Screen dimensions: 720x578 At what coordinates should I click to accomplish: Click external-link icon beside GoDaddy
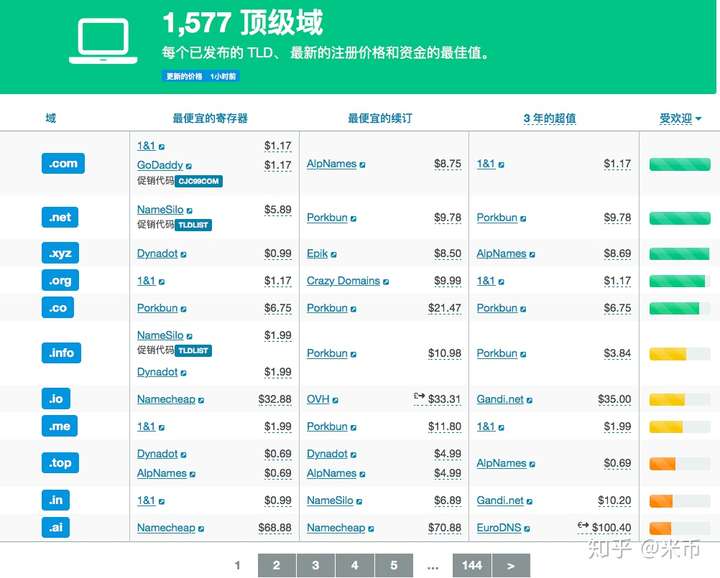[189, 166]
